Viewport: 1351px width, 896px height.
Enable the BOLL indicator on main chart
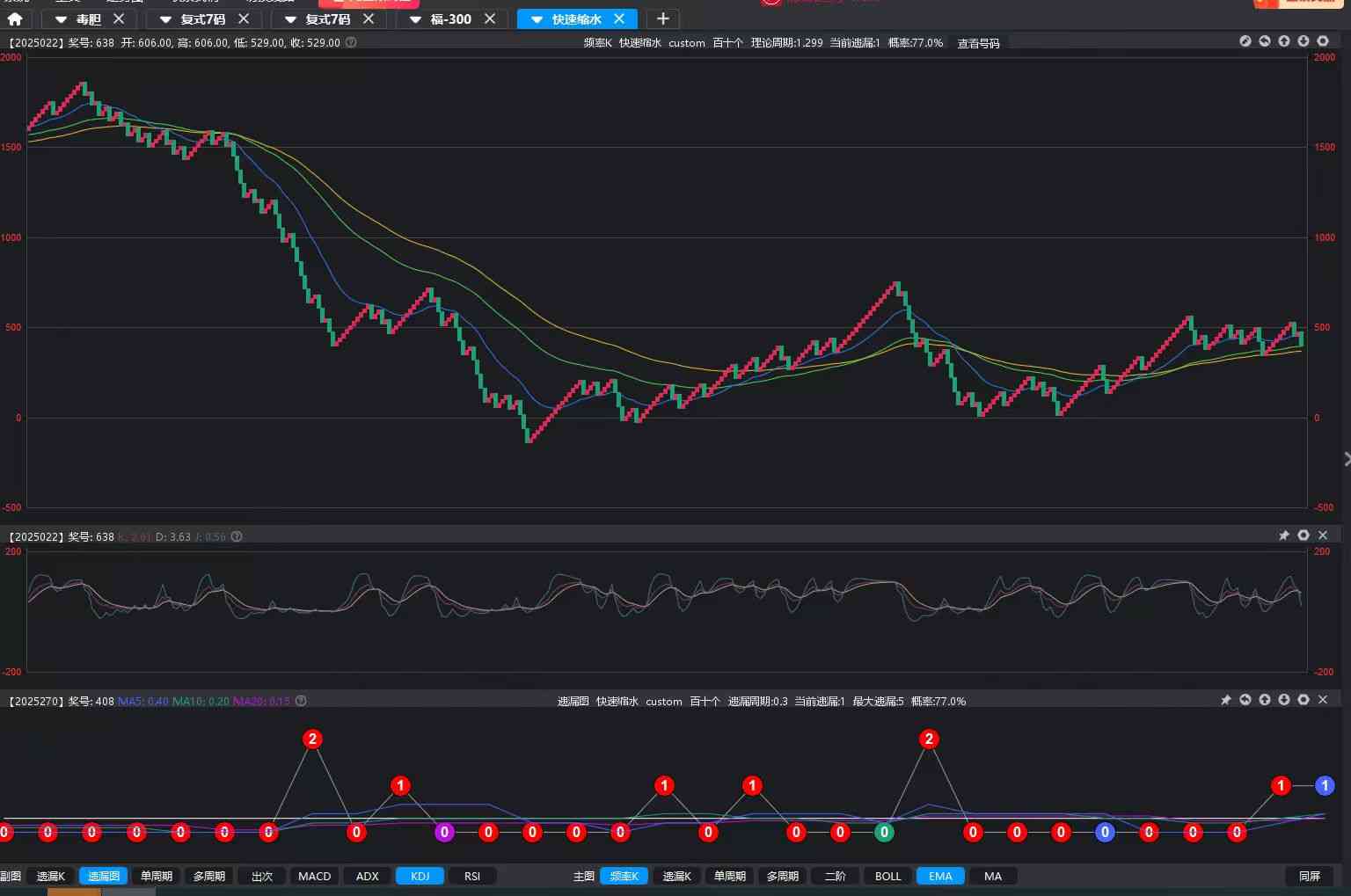(887, 876)
